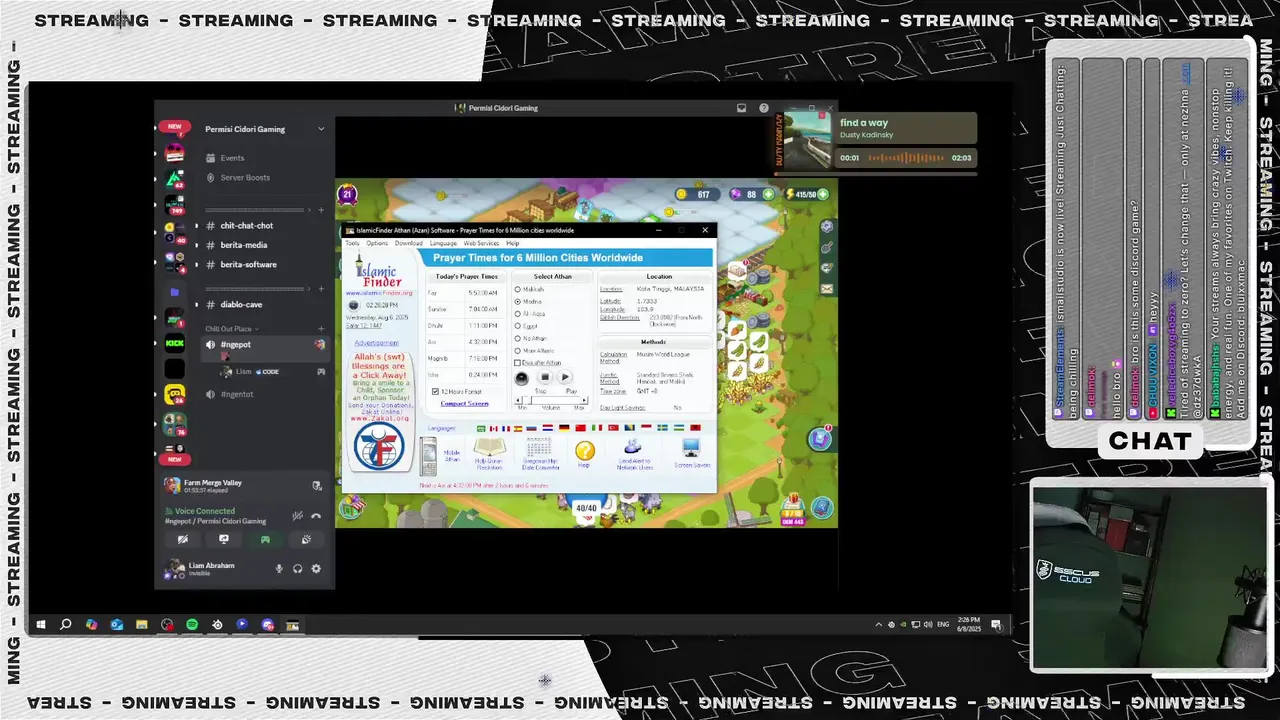Toggle noise suppression icon in Discord

coord(297,515)
